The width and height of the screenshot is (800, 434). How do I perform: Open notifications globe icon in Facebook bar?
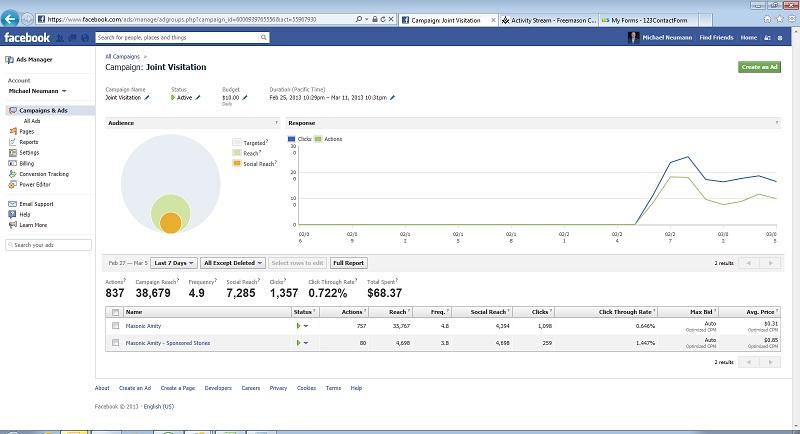tap(85, 38)
